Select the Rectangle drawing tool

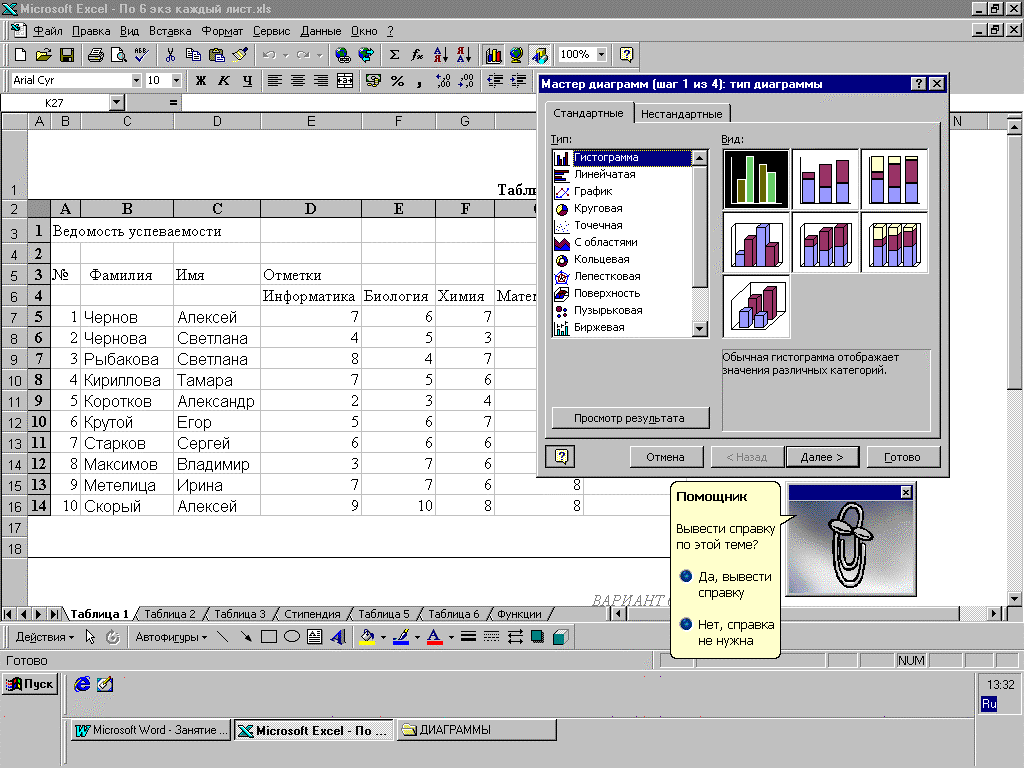click(268, 637)
